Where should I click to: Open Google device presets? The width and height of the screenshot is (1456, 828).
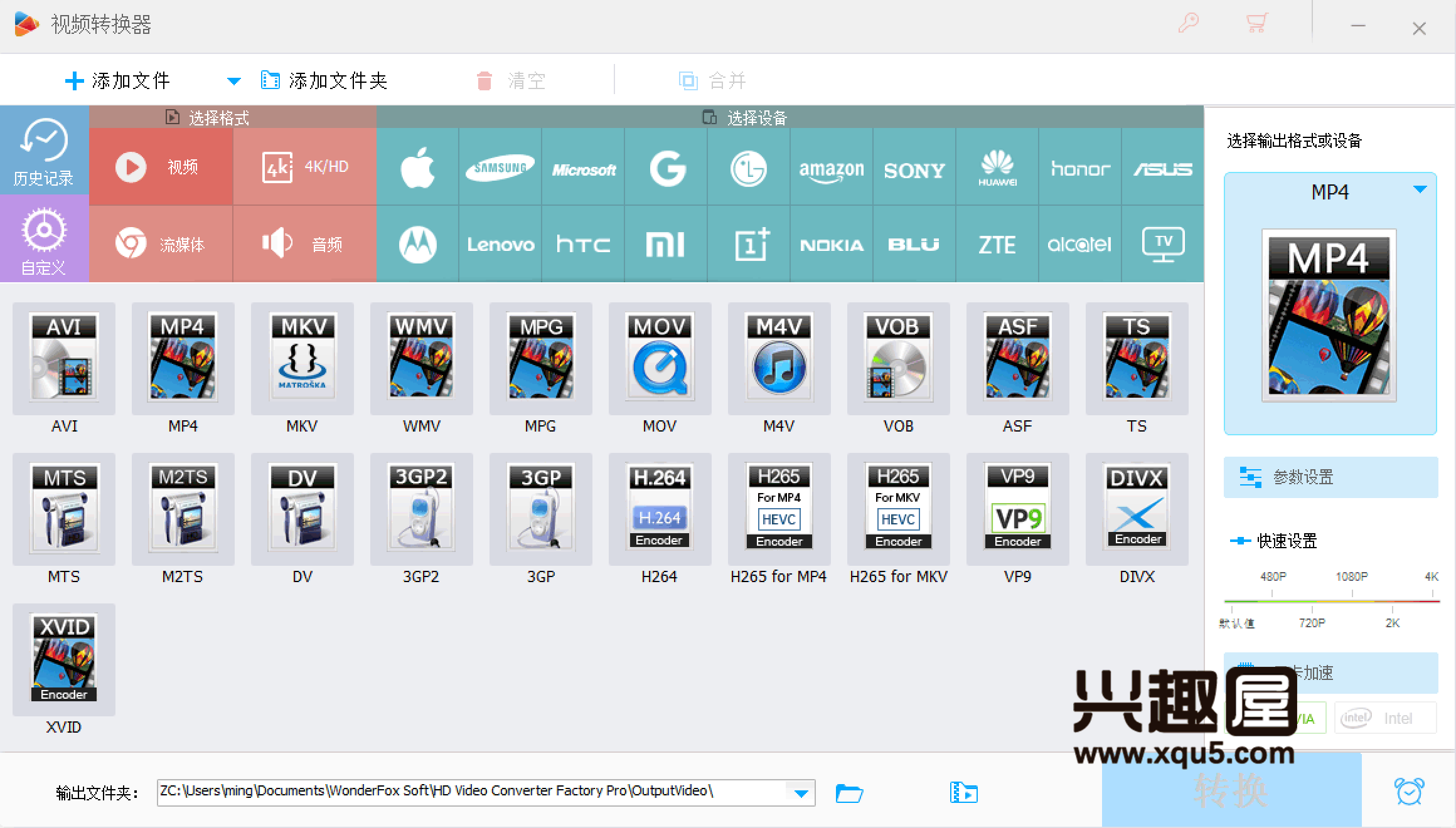coord(666,167)
